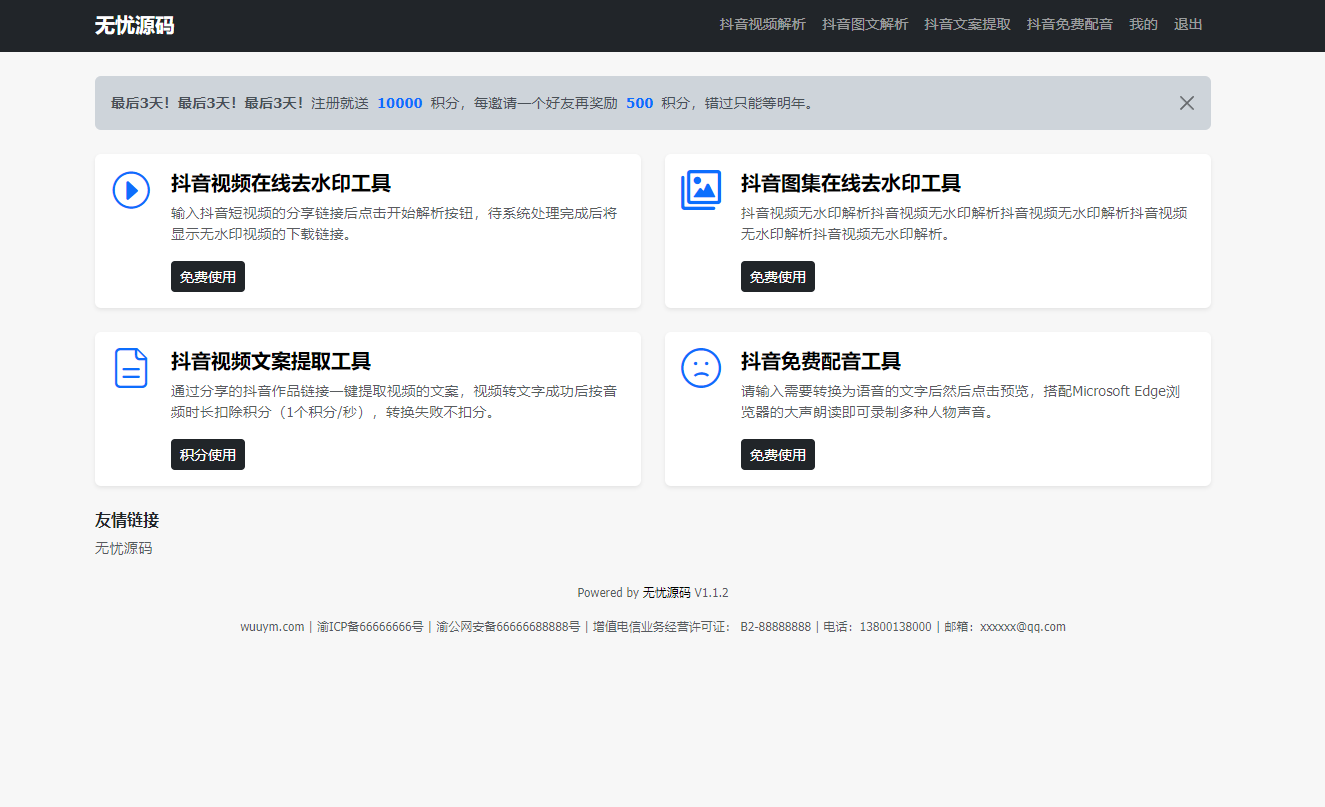Open the 我的 account page

(x=1143, y=24)
